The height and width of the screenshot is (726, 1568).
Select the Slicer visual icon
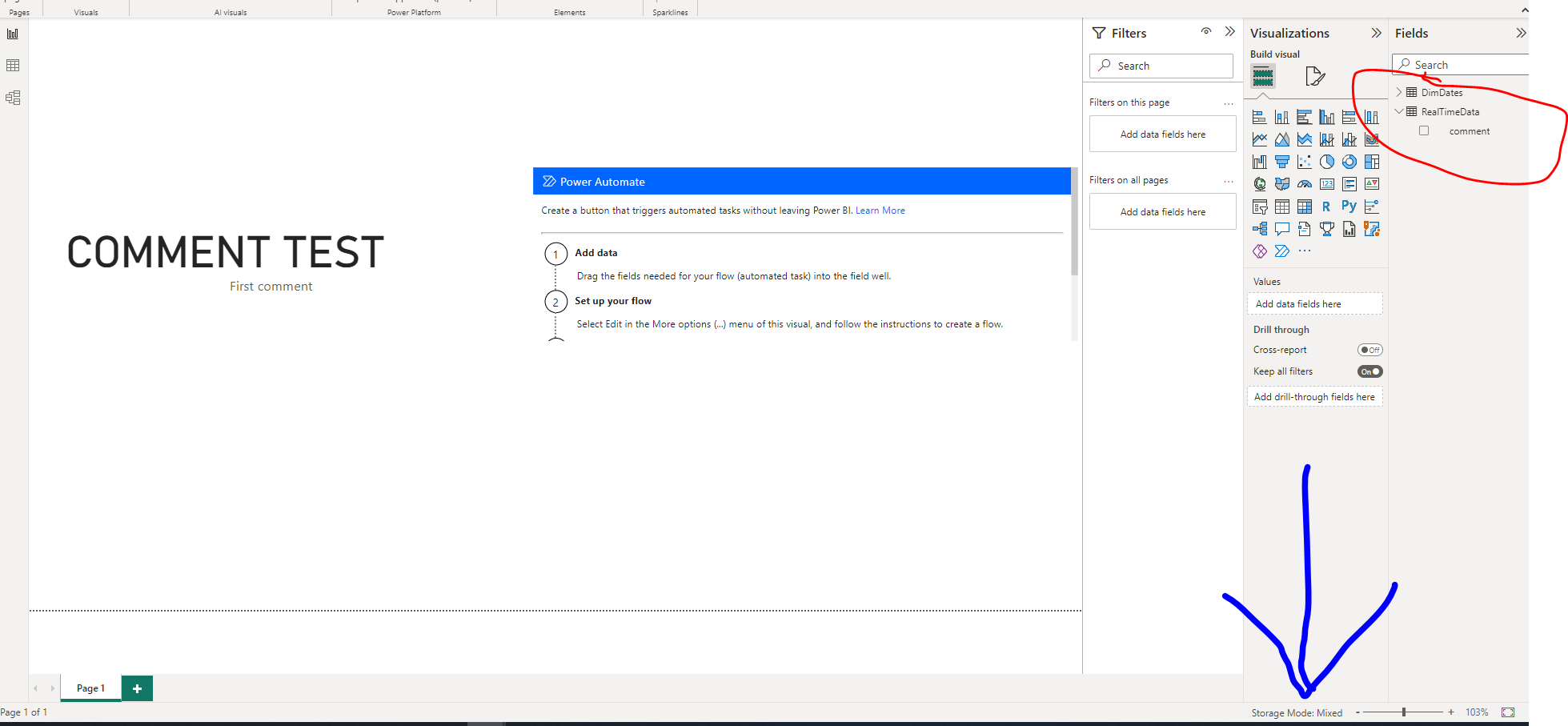[x=1260, y=207]
